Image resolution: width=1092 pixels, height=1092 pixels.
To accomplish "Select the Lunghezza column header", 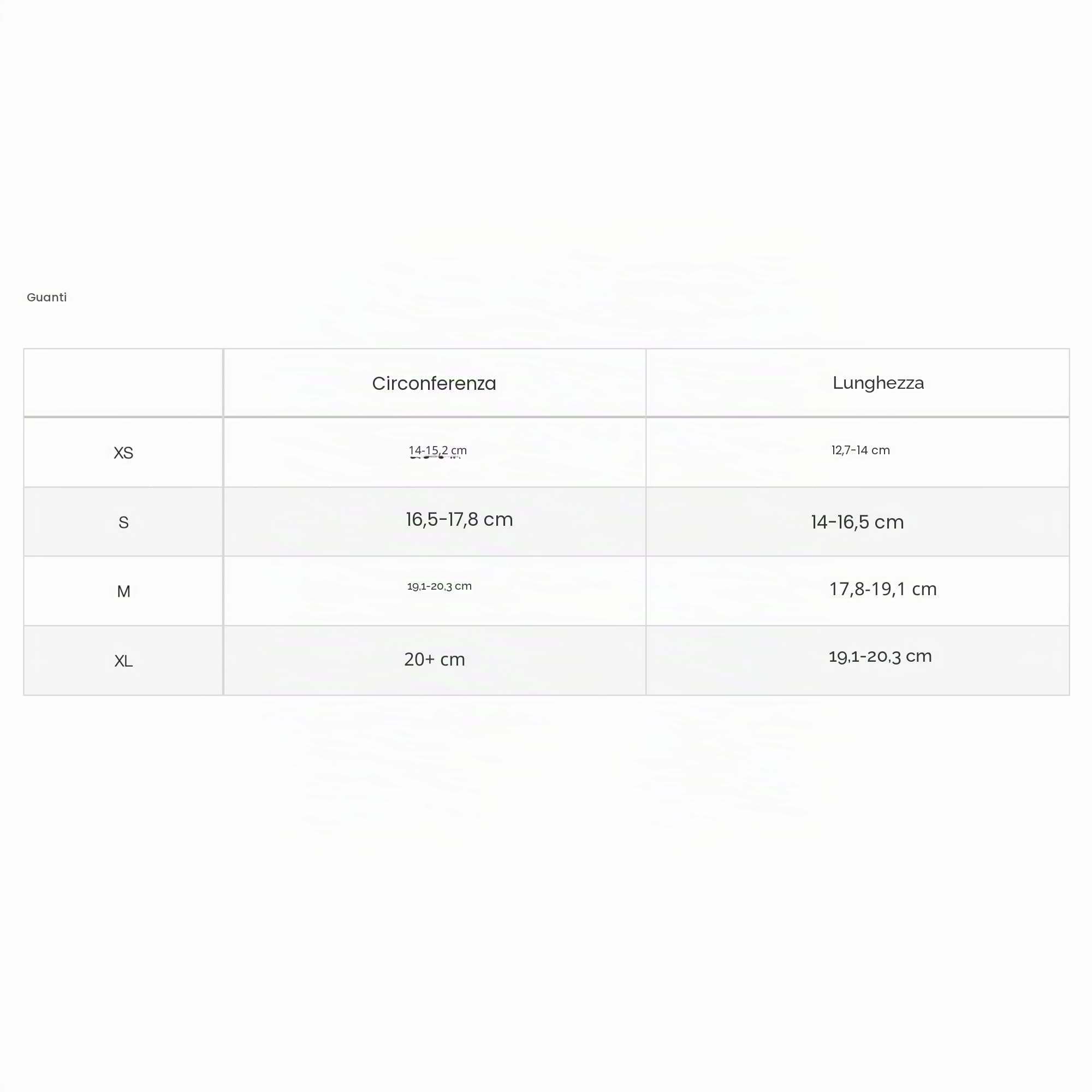I will (x=857, y=383).
